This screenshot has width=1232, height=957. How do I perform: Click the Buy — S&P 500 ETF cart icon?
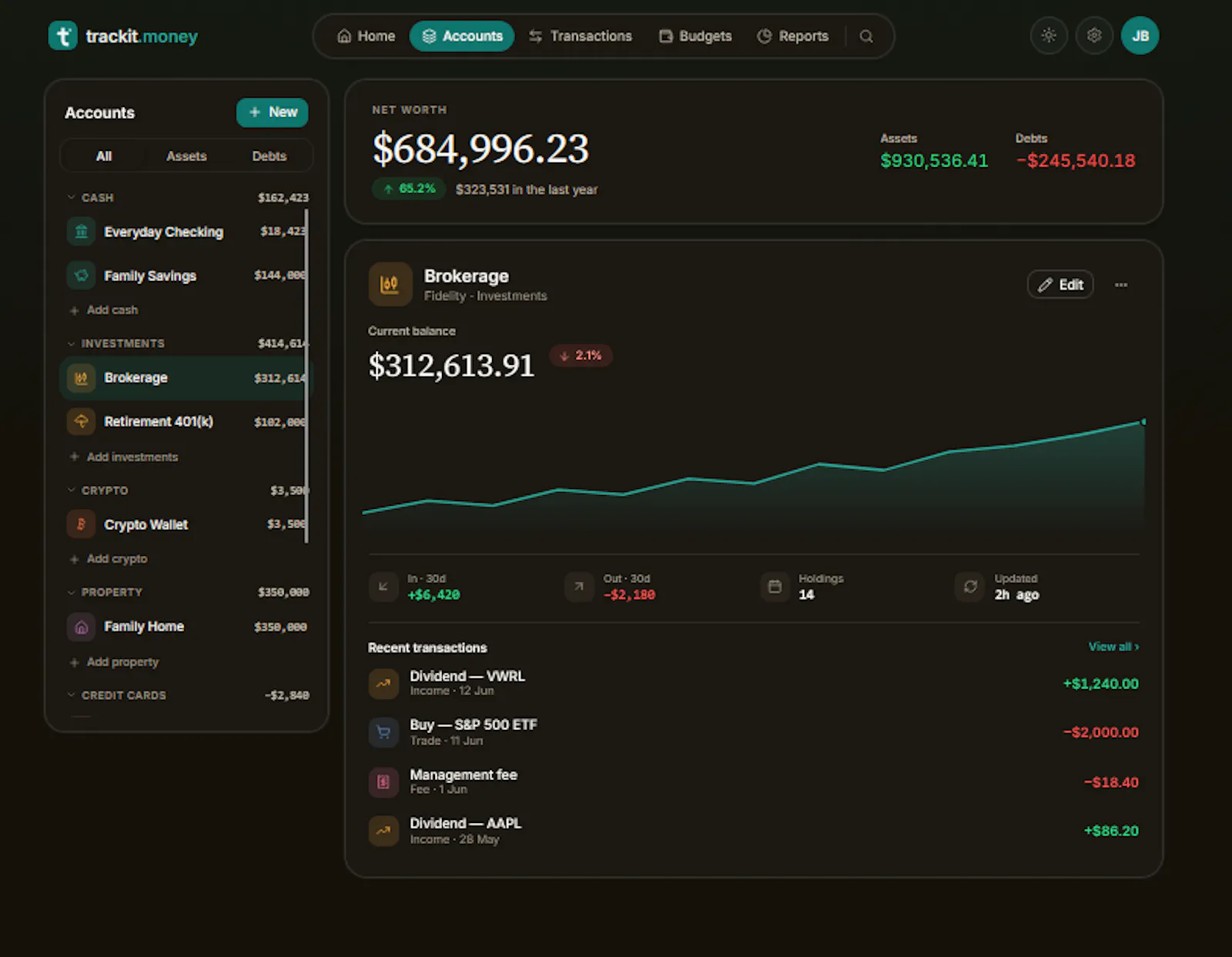(383, 732)
